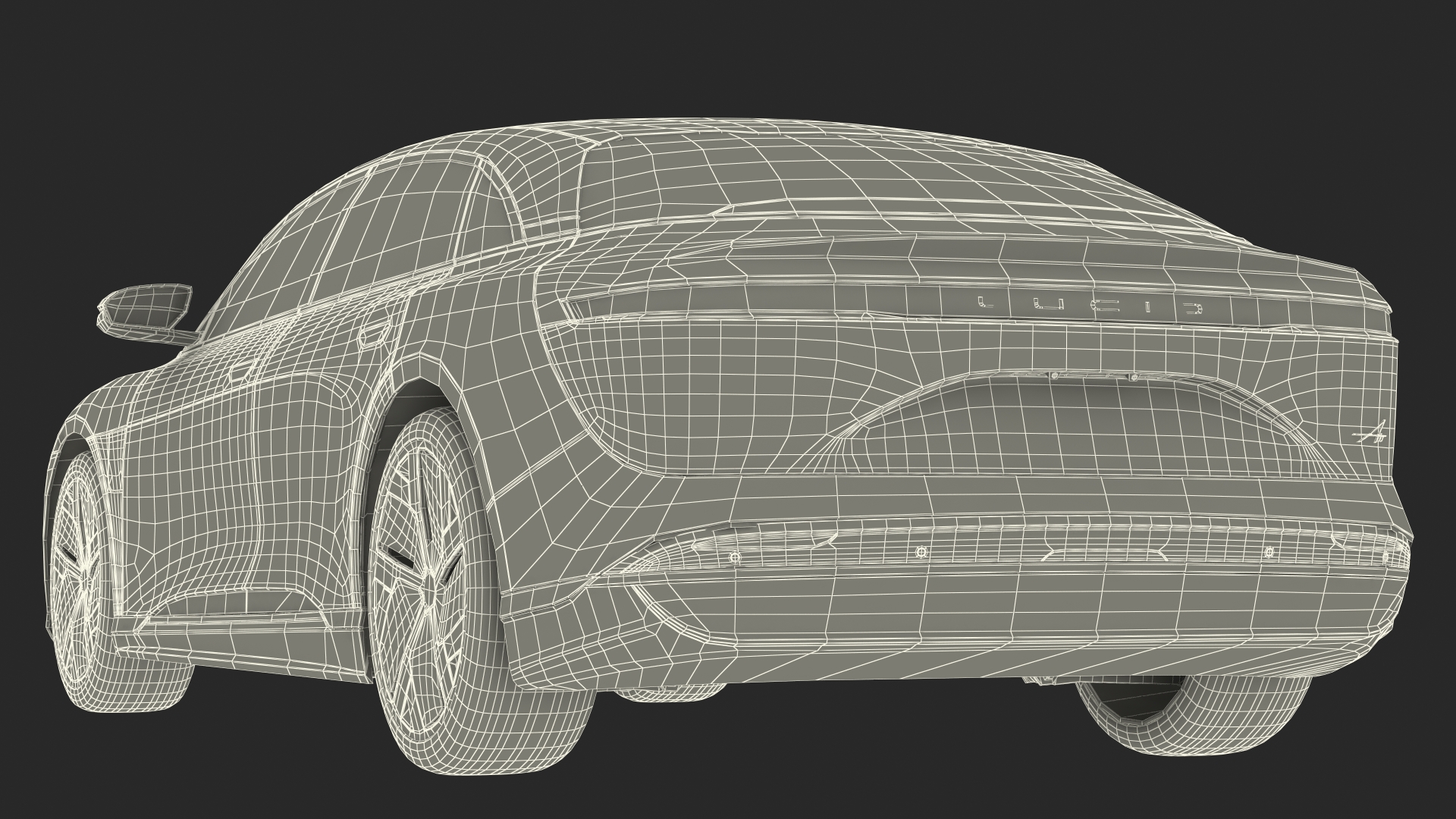The image size is (1456, 819).
Task: Click the right license plate light
Action: (x=1134, y=377)
